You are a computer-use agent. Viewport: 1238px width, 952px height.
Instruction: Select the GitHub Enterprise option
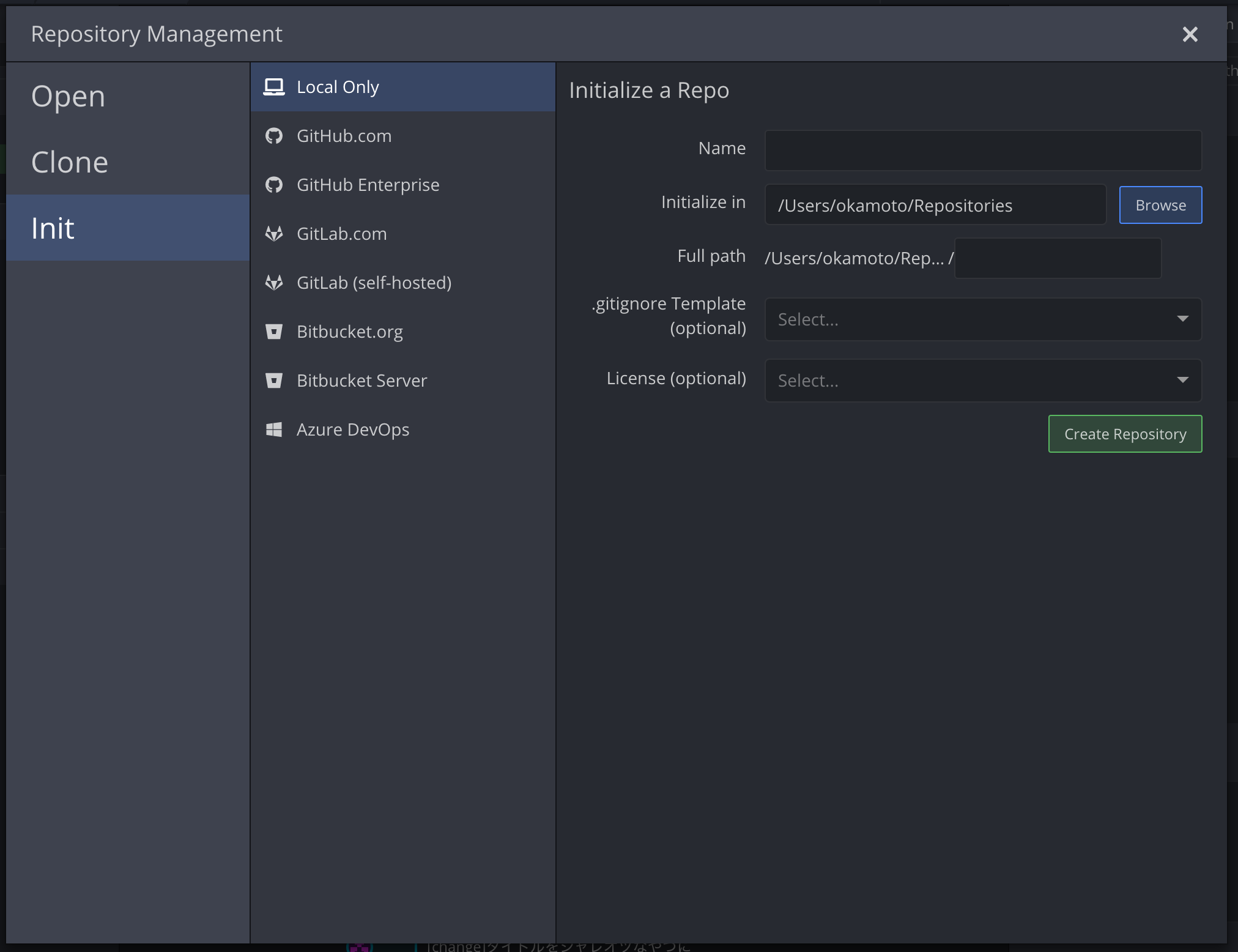368,184
